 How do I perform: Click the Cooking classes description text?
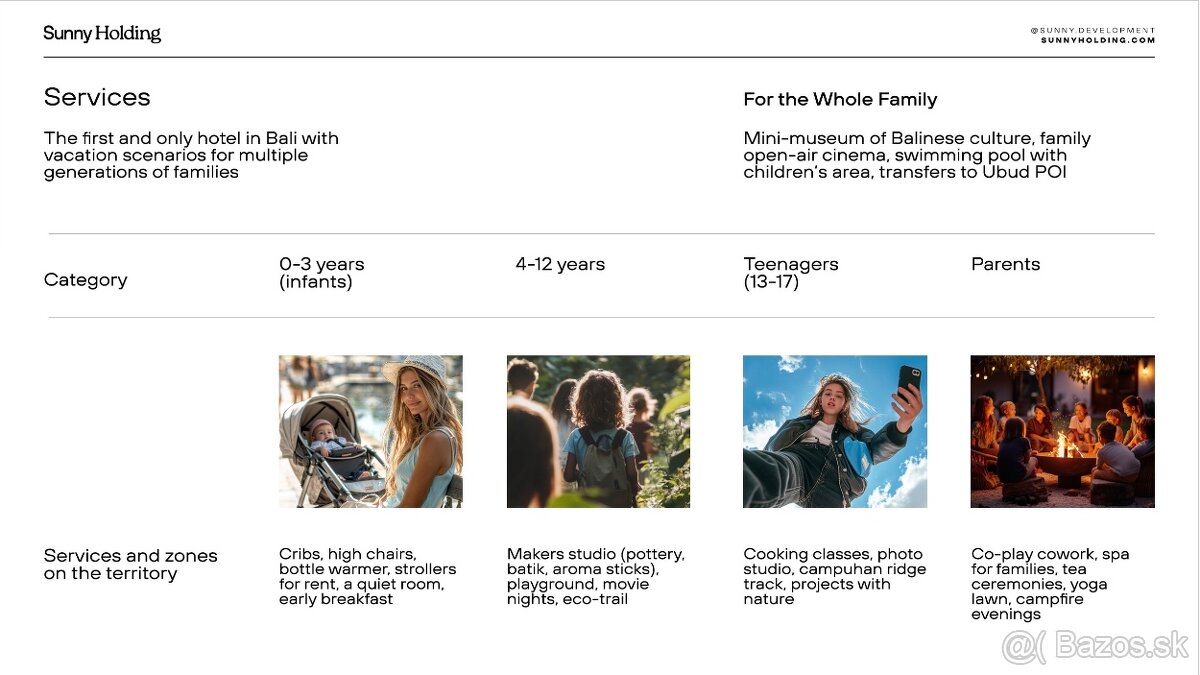pos(834,576)
